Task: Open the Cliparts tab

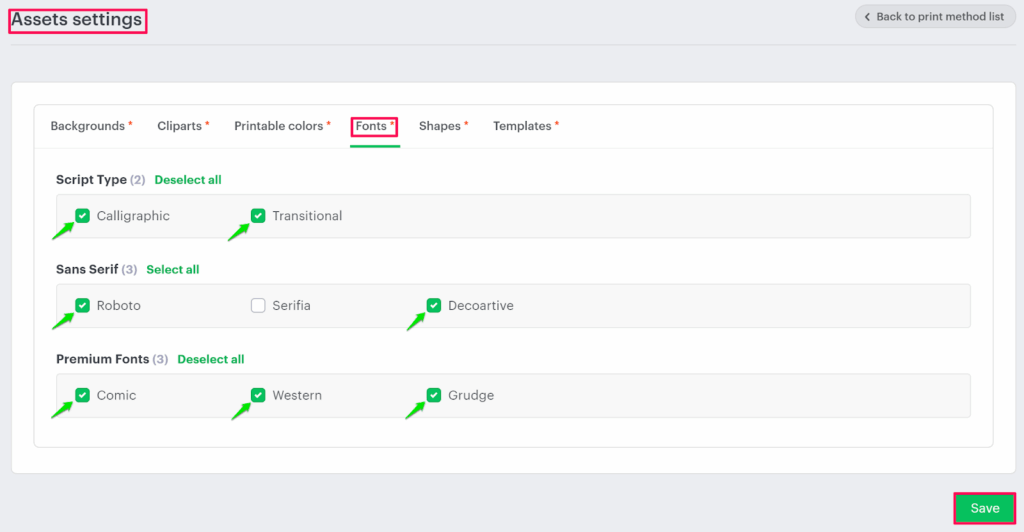Action: click(180, 126)
